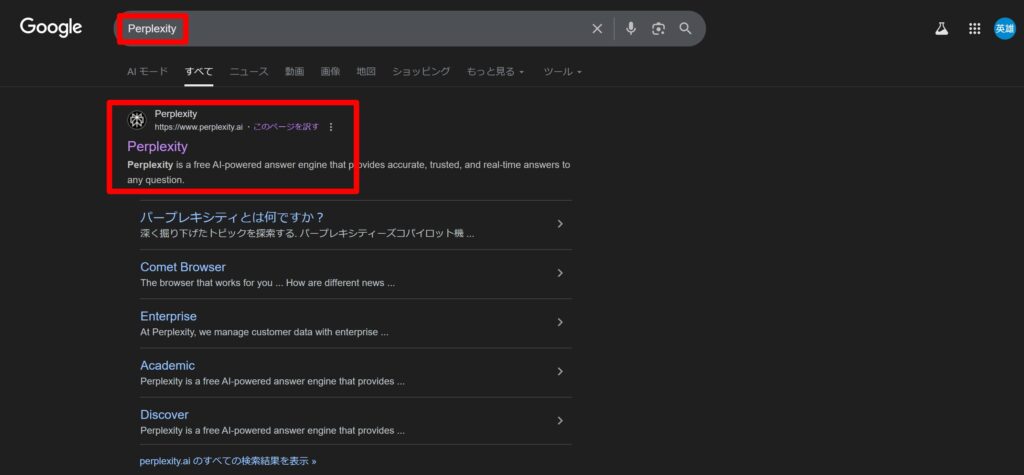Expand chevron on Enterprise row
The height and width of the screenshot is (475, 1024).
[x=560, y=322]
